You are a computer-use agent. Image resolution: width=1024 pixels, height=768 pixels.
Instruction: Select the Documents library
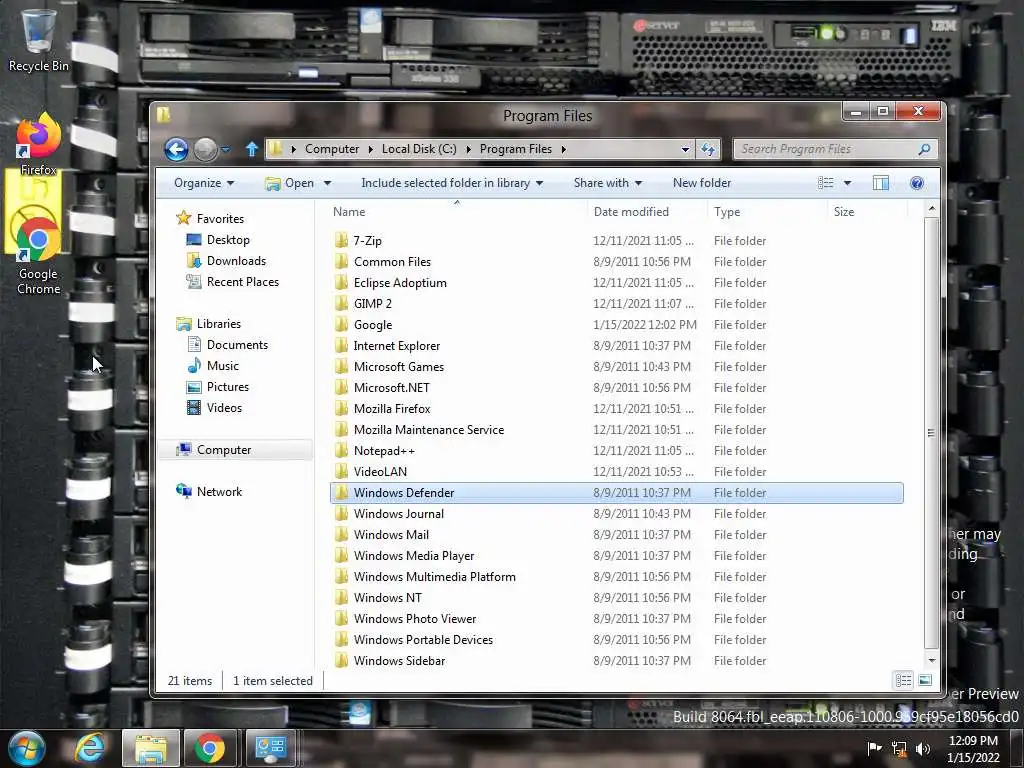pyautogui.click(x=237, y=345)
